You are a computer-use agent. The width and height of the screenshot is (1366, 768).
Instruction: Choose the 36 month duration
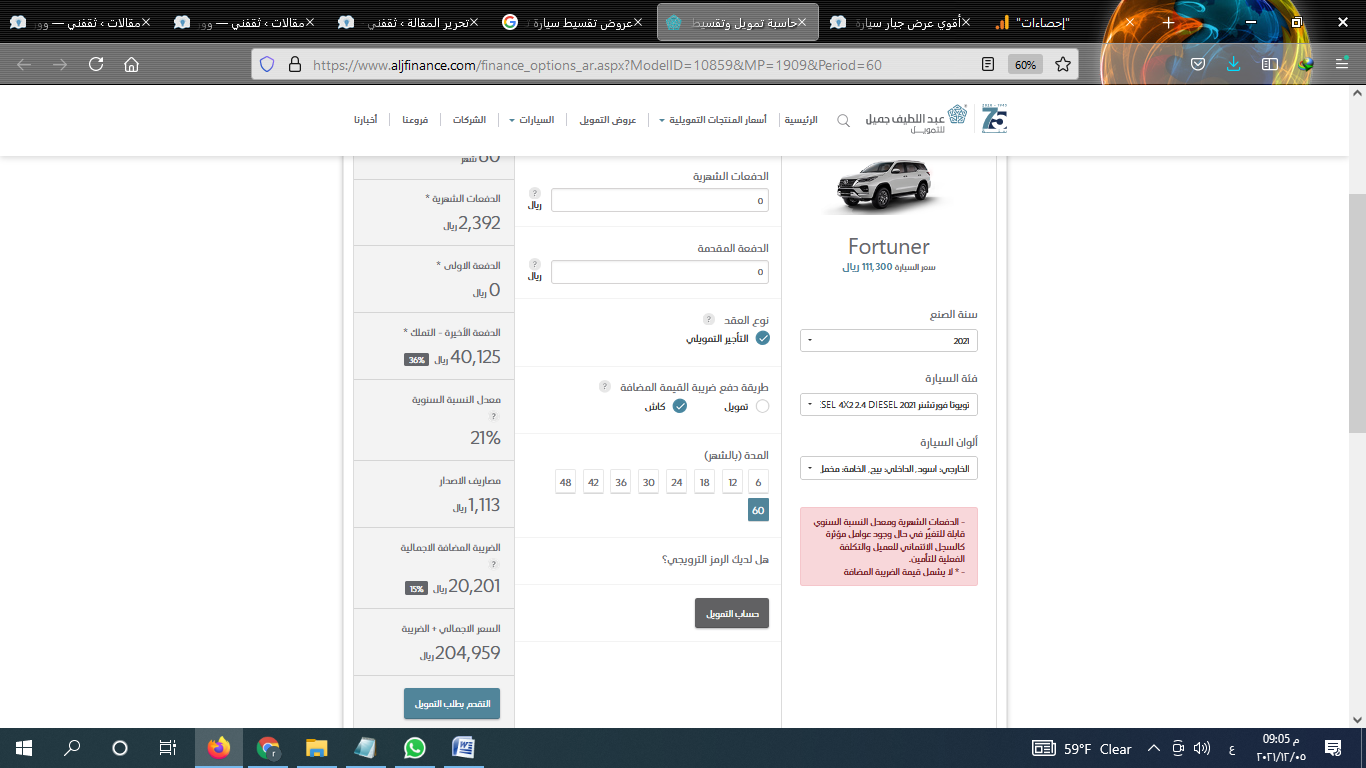[621, 482]
